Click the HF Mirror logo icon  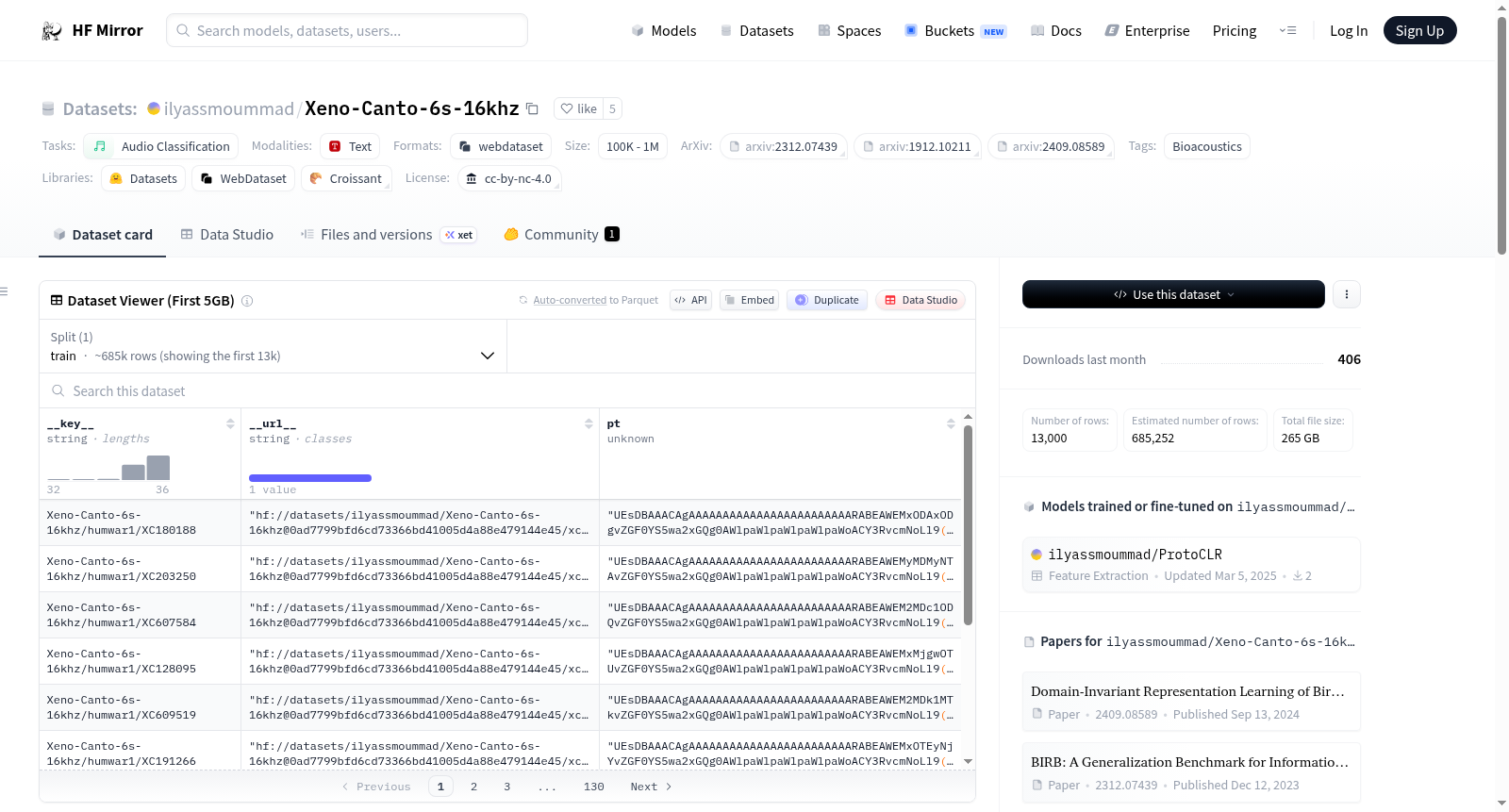tap(52, 31)
